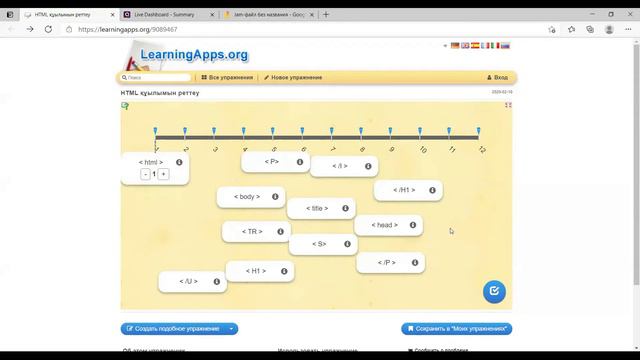
Task: Click timeline pin number 3
Action: coord(214,131)
